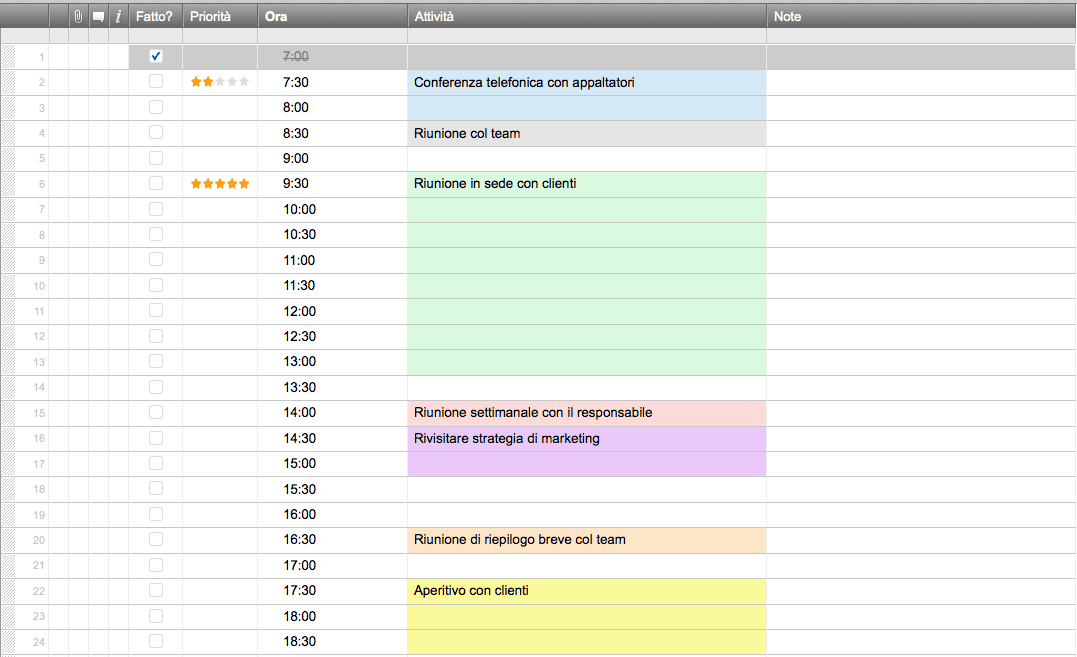Screen dimensions: 1077x657
Task: Click the strikethrough 7:00 time cell
Action: pos(332,57)
